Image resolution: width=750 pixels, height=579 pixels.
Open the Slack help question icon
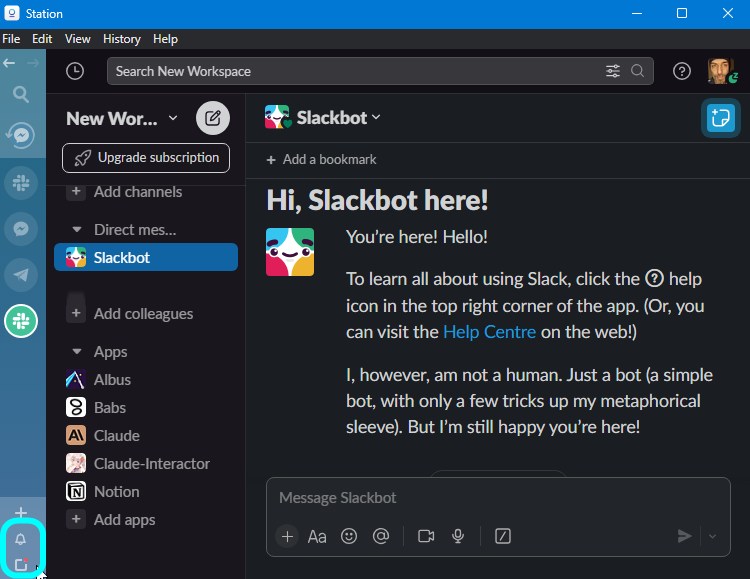coord(682,71)
